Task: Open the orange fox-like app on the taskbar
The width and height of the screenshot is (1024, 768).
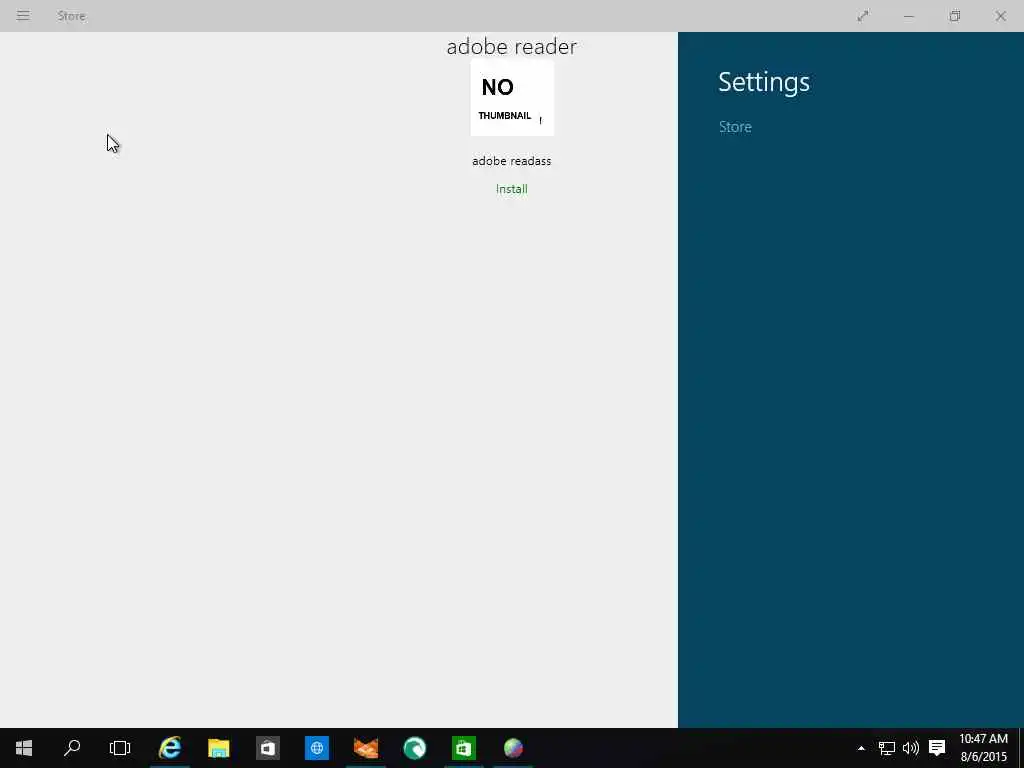Action: click(366, 748)
